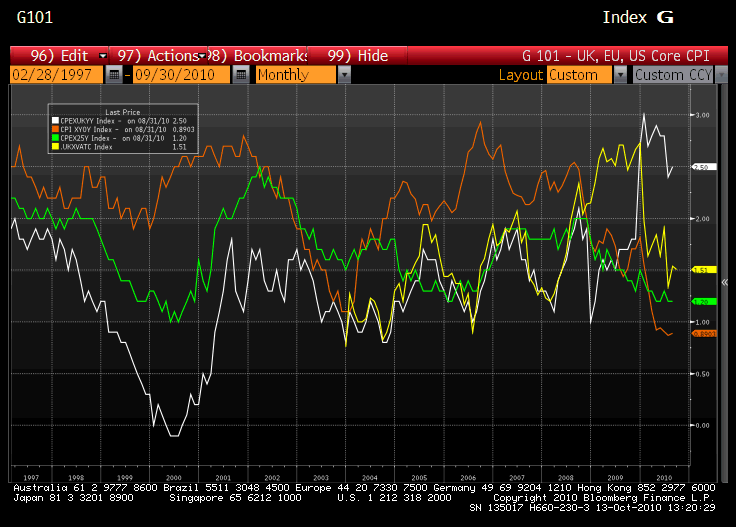
Task: Click the G 101 - UK, EU, US Core CPI title
Action: pos(615,56)
